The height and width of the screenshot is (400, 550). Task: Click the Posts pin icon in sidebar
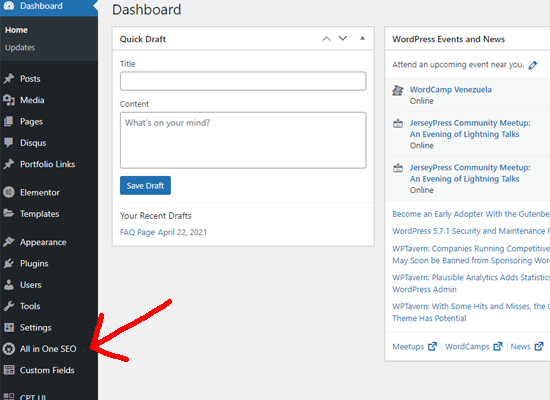9,79
